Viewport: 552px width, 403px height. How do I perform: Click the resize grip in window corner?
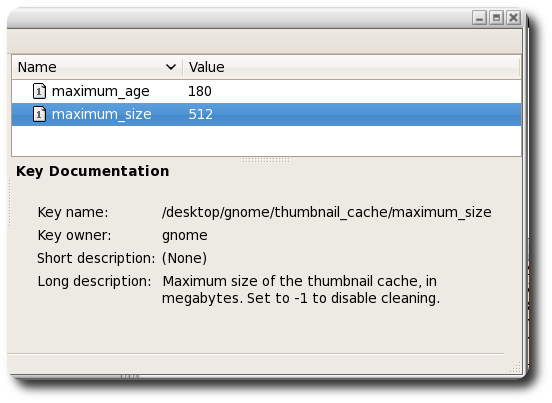click(x=515, y=367)
